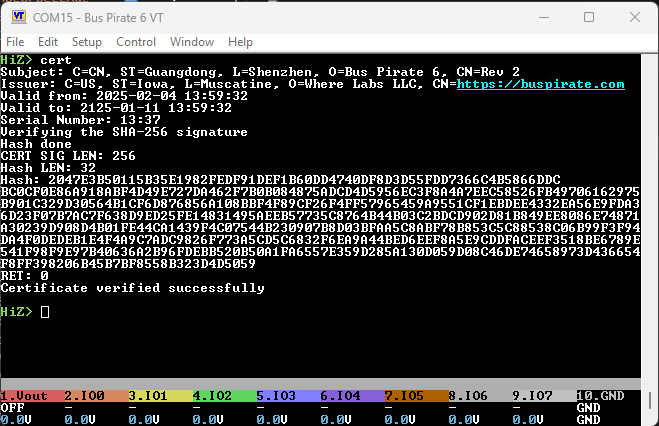This screenshot has height=426, width=659.
Task: Open the Window menu
Action: pos(192,42)
